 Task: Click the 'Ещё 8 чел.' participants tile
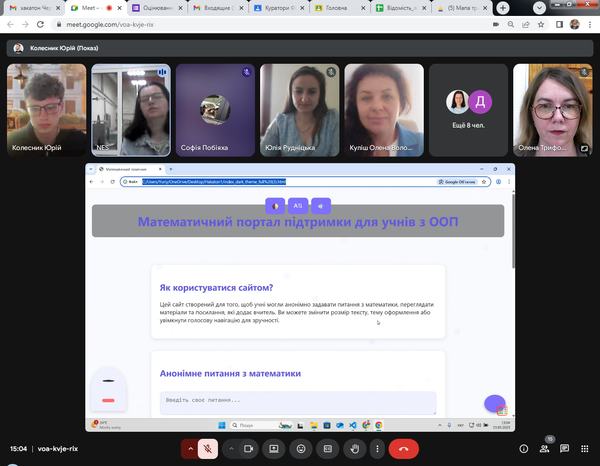(469, 110)
